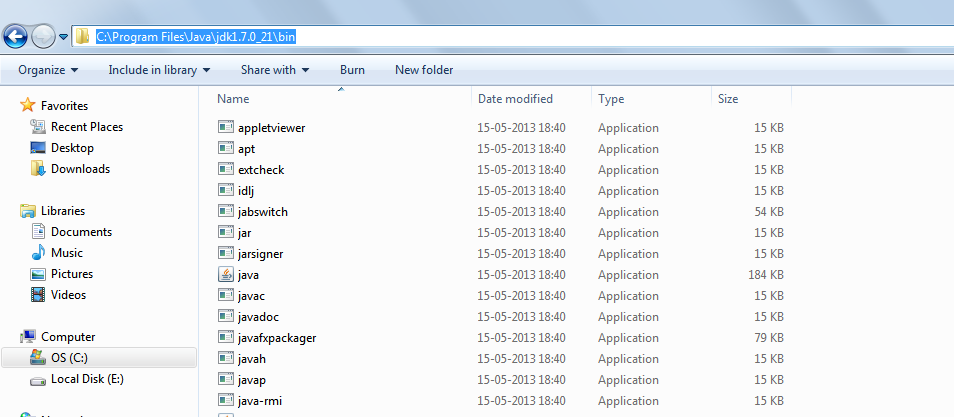The height and width of the screenshot is (417, 954).
Task: Select Computer in navigation pane
Action: click(x=68, y=337)
